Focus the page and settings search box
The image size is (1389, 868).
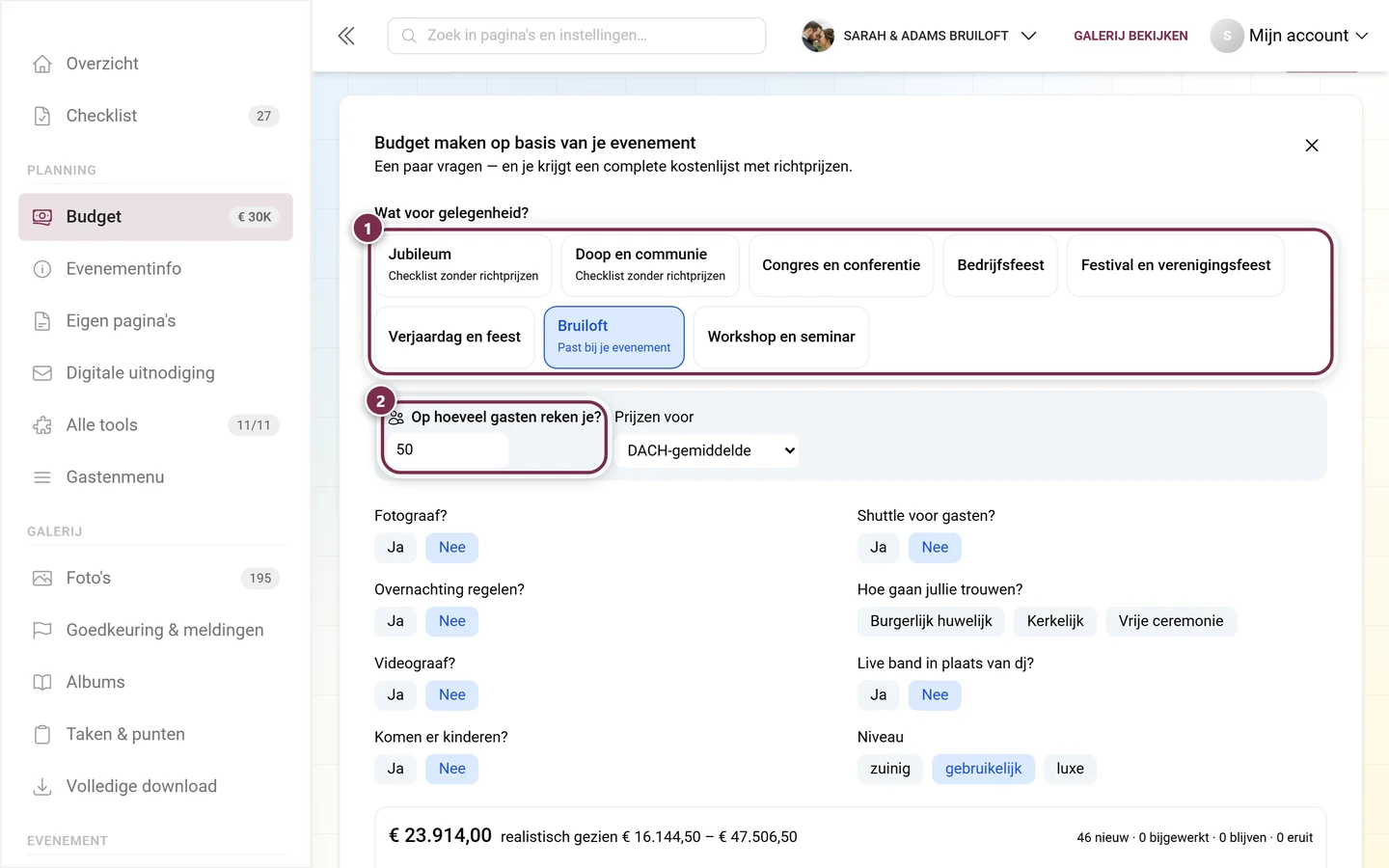(x=577, y=36)
